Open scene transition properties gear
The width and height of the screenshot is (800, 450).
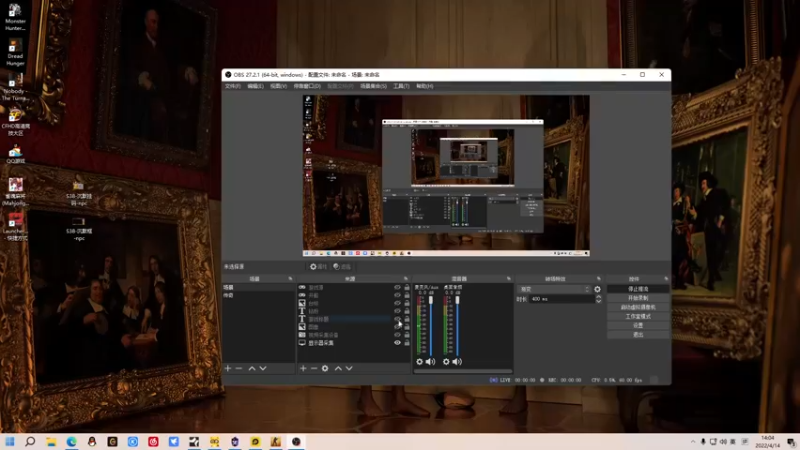597,289
